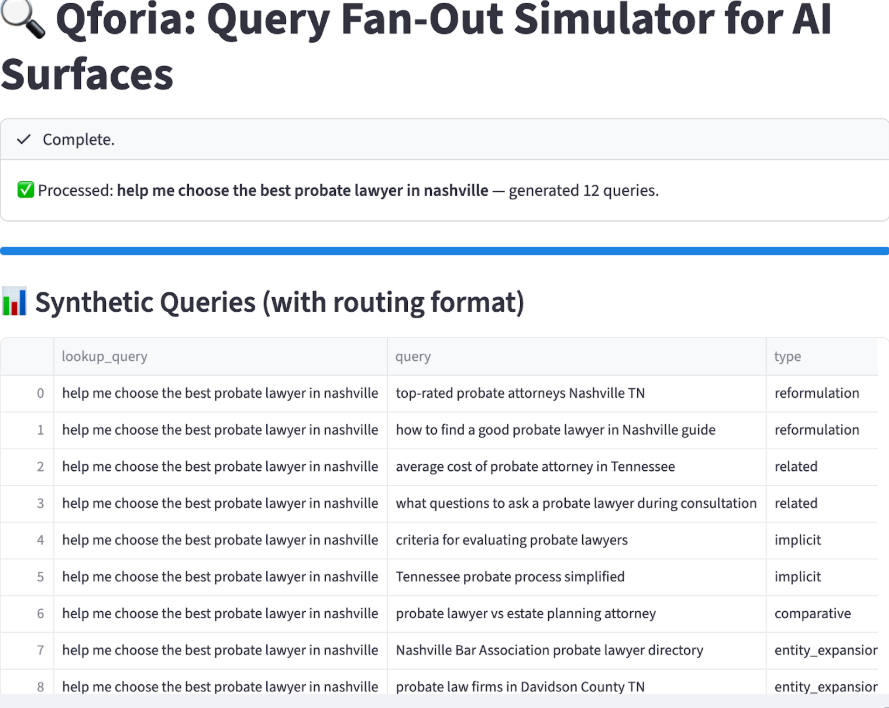Select the Tennessee probate process simplified query cell

click(x=508, y=577)
